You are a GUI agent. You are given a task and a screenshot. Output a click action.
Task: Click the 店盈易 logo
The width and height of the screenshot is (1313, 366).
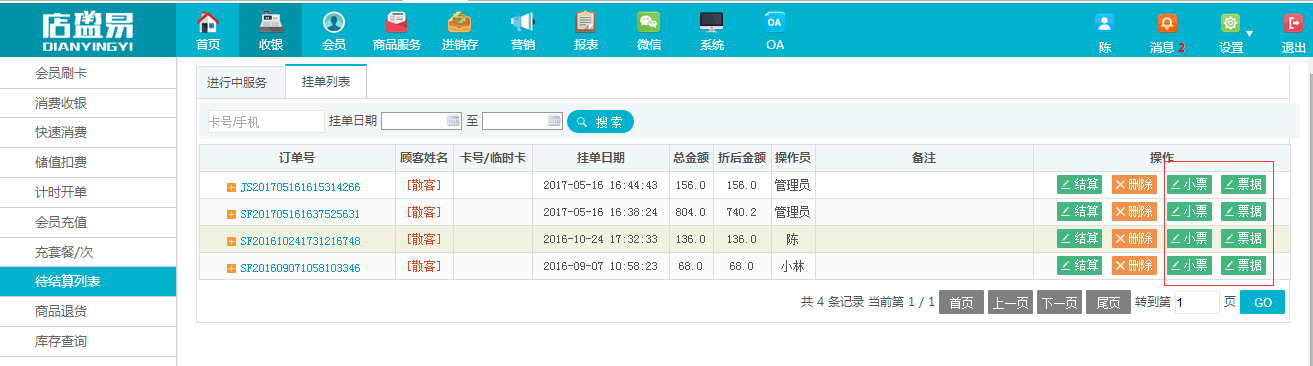(x=88, y=30)
